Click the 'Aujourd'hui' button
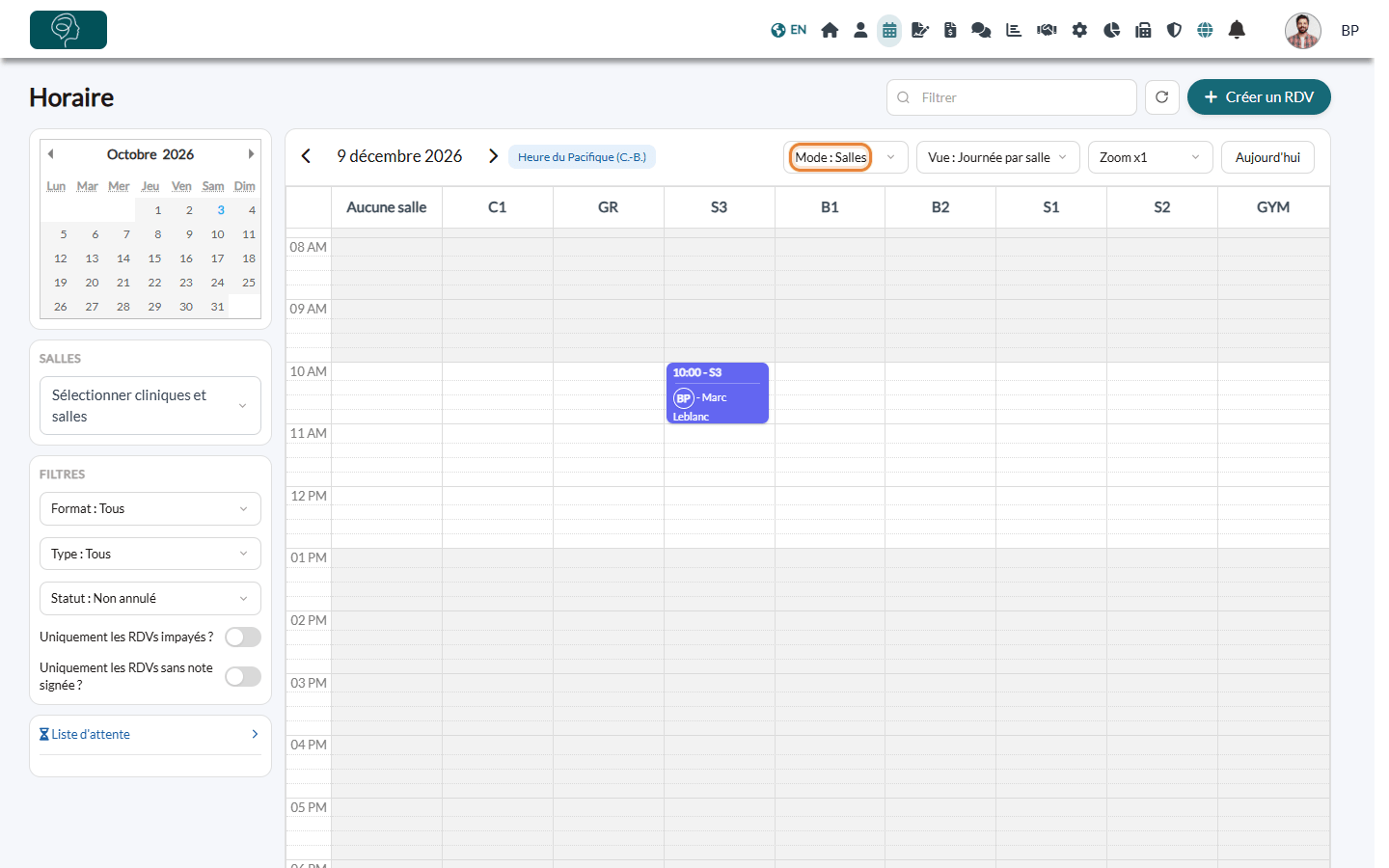Image resolution: width=1389 pixels, height=868 pixels. 1267,157
